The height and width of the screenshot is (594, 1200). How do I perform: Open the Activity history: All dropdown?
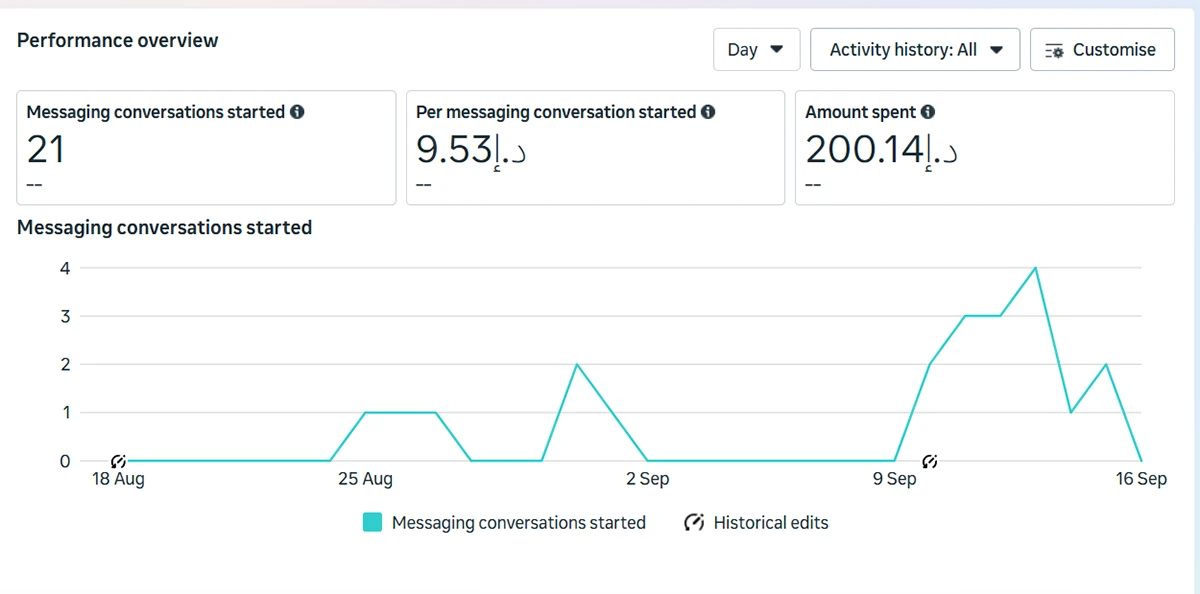coord(915,50)
